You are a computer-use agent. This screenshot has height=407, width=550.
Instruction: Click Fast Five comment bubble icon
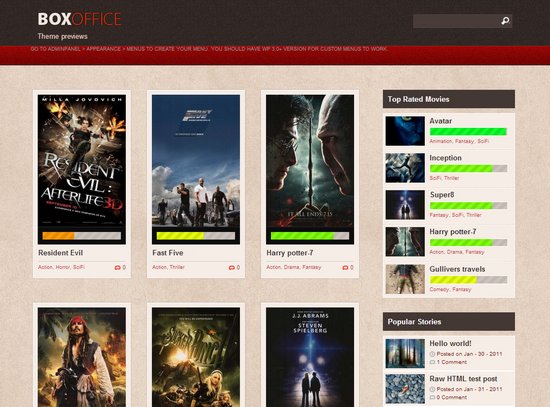click(232, 268)
